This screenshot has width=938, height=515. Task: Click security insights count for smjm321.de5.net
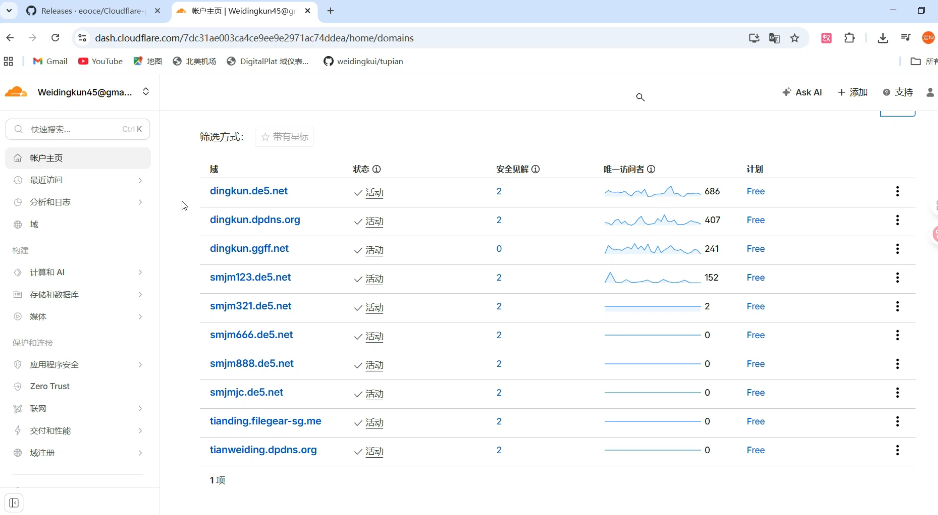tap(498, 306)
